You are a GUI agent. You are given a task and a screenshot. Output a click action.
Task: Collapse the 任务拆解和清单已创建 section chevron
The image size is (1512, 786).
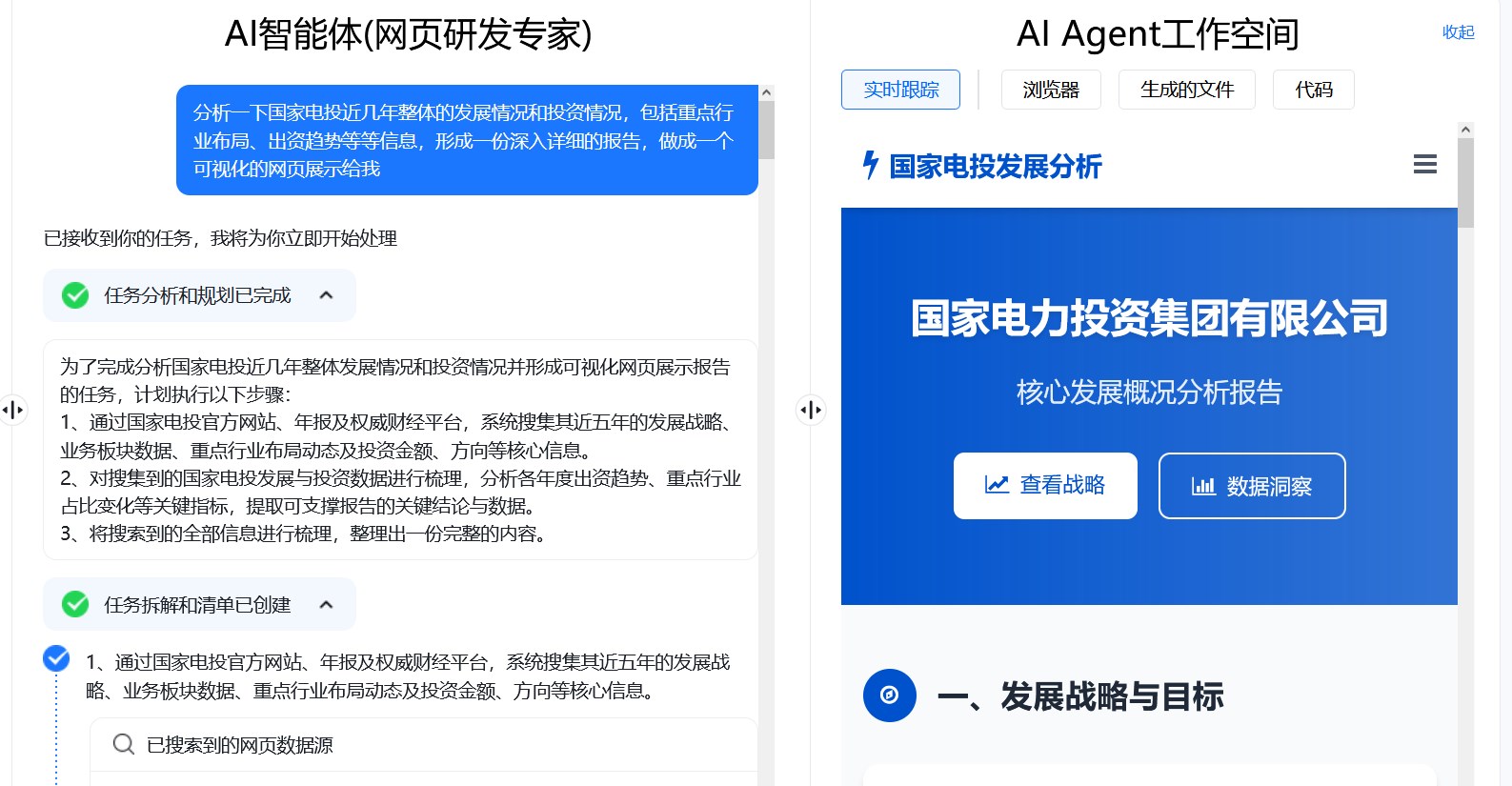tap(326, 604)
